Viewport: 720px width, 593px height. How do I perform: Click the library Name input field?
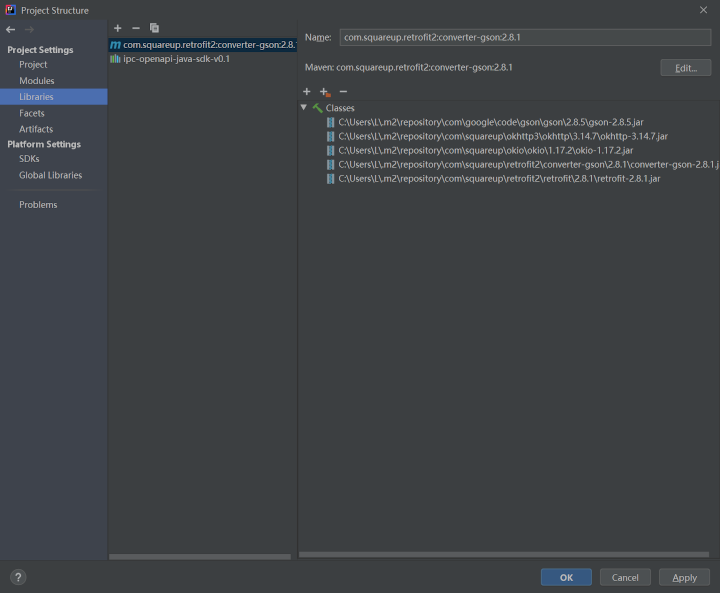525,37
